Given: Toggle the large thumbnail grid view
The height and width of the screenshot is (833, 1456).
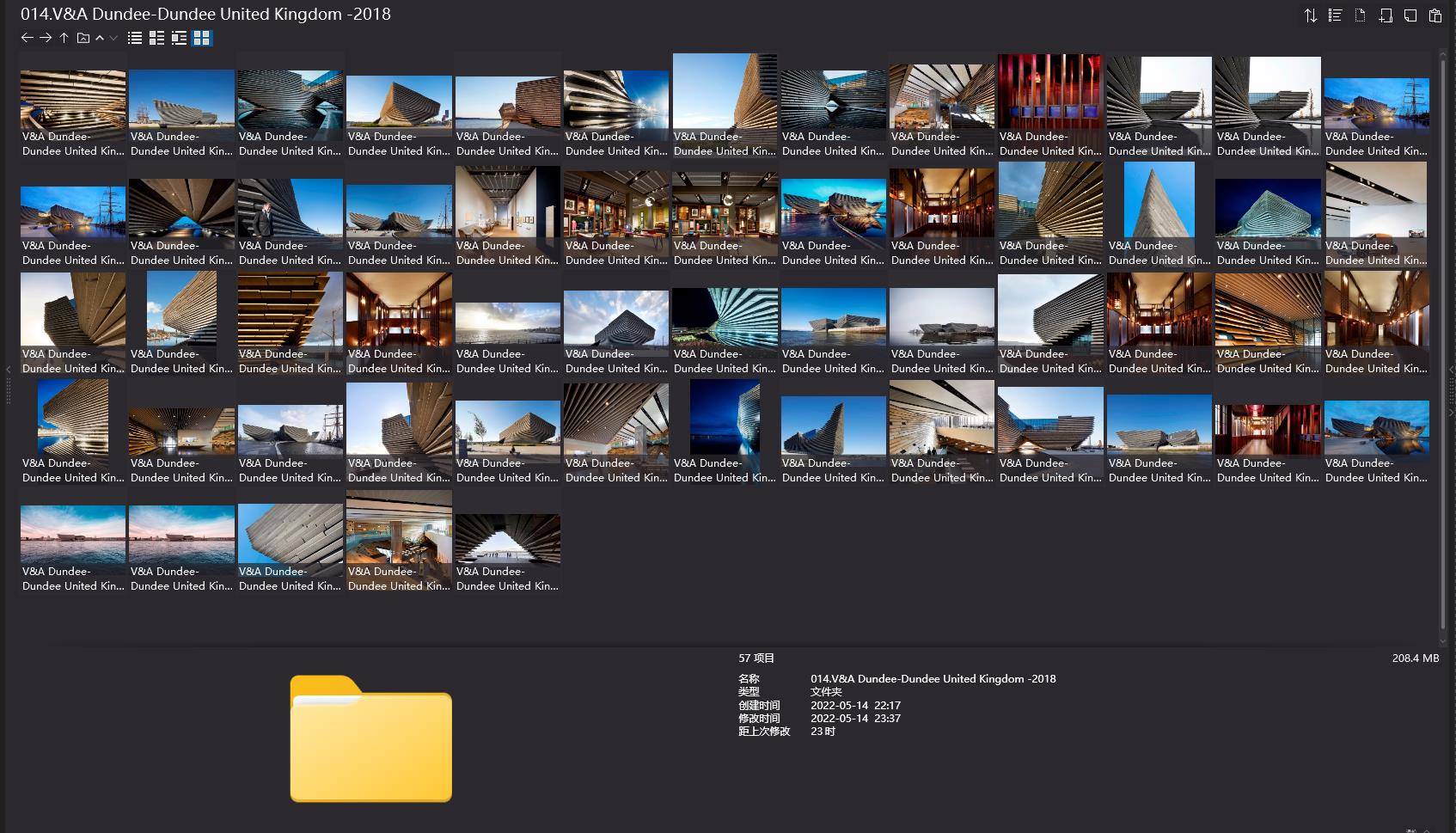Looking at the screenshot, I should (x=201, y=38).
